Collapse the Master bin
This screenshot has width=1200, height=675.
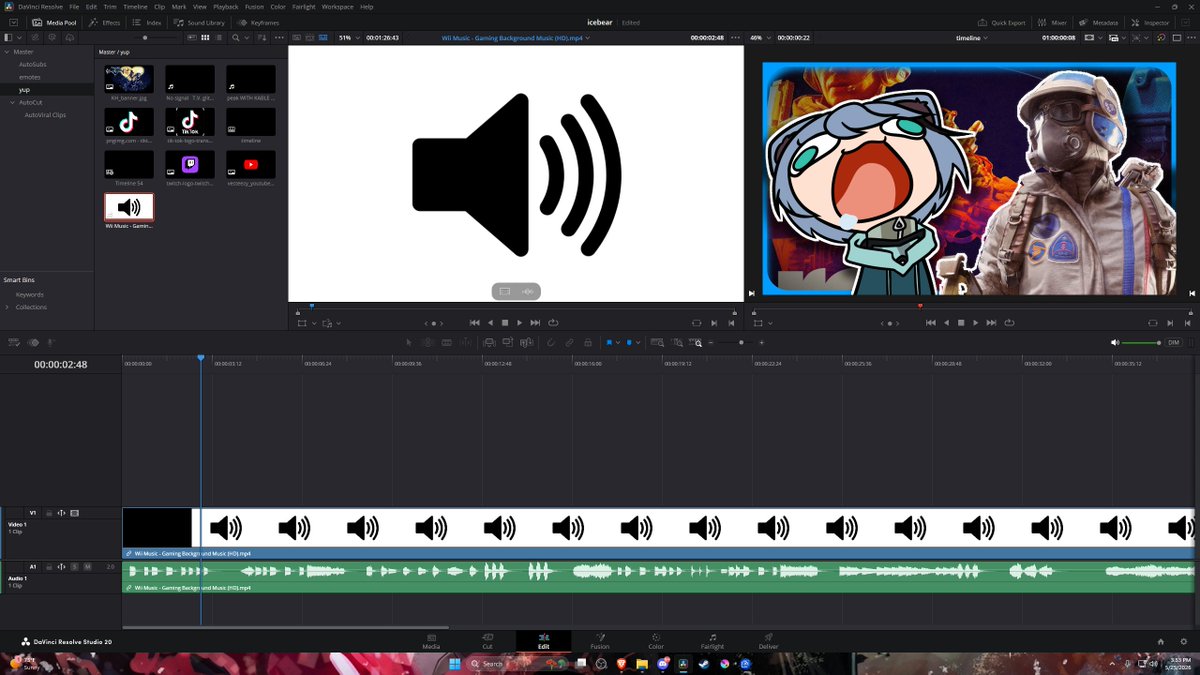pos(7,51)
